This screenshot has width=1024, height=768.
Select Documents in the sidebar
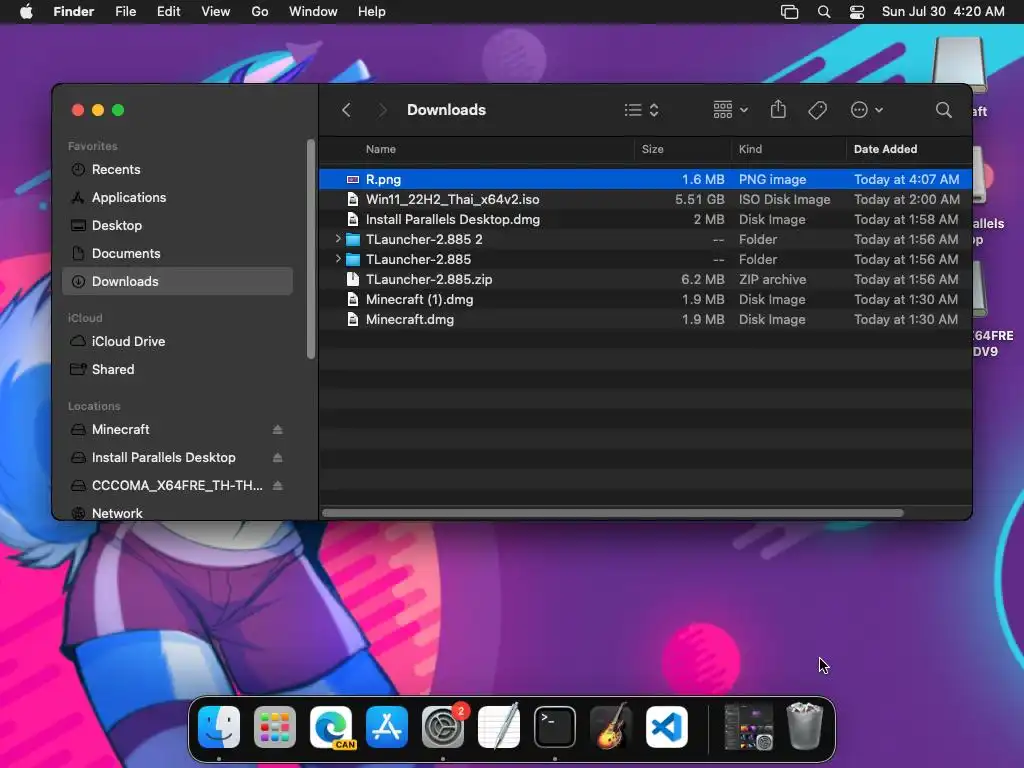click(x=177, y=253)
